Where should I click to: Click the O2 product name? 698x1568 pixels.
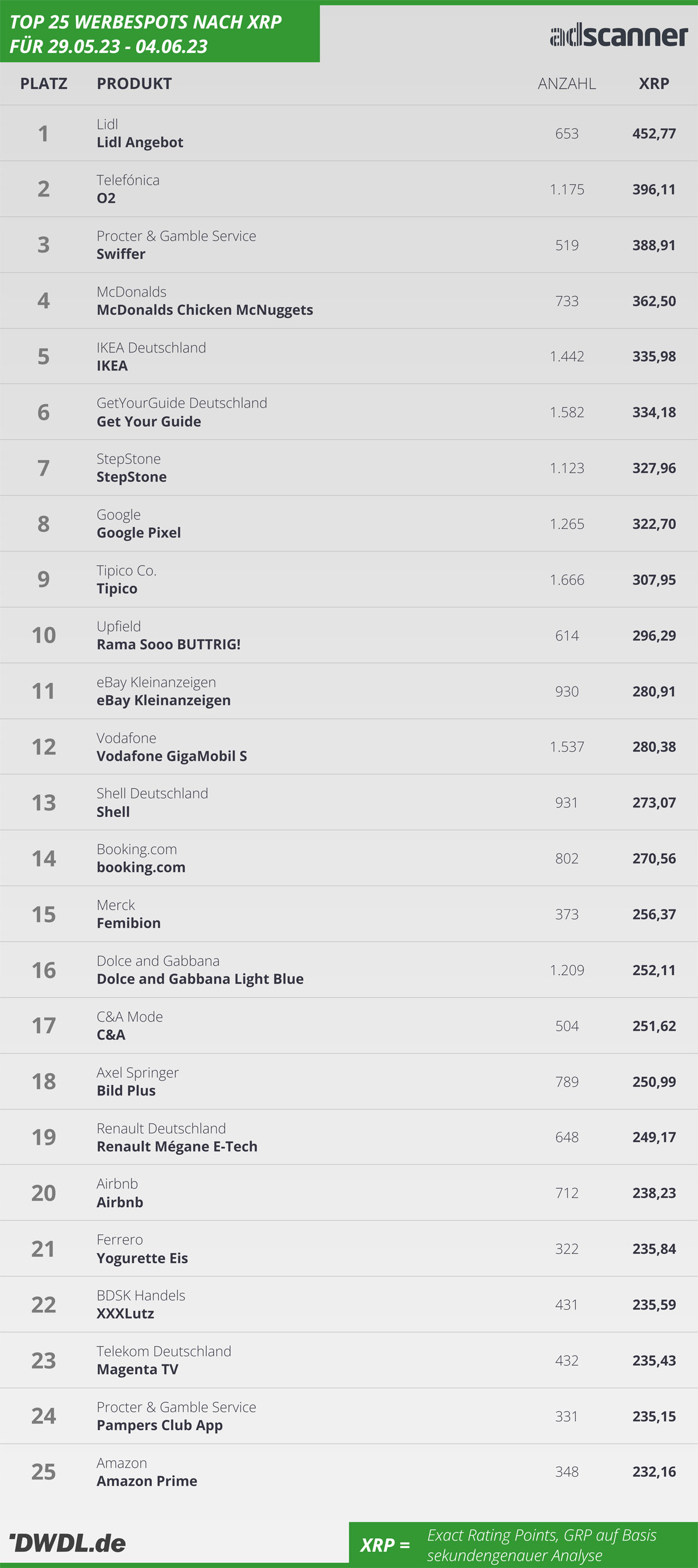click(106, 198)
